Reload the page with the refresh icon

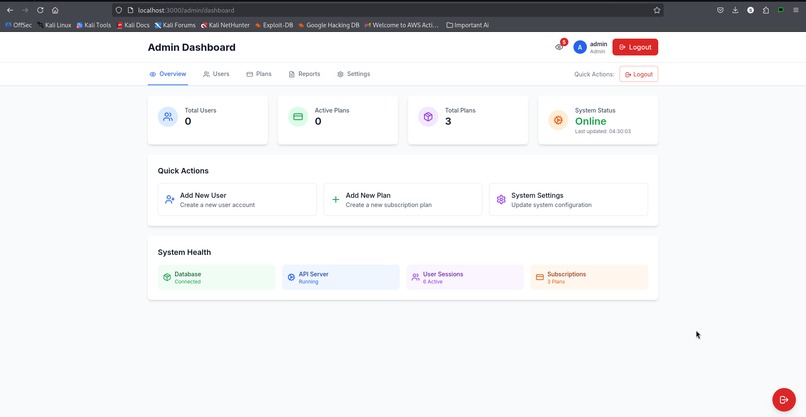click(40, 10)
